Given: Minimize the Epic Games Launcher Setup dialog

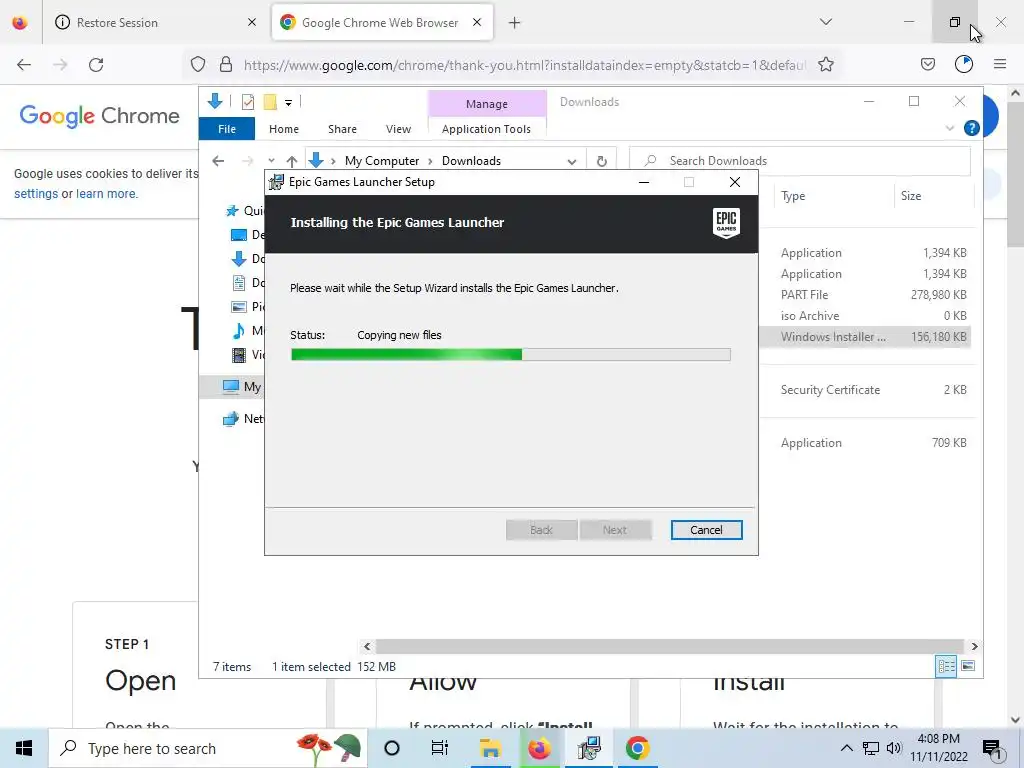Looking at the screenshot, I should tap(644, 182).
